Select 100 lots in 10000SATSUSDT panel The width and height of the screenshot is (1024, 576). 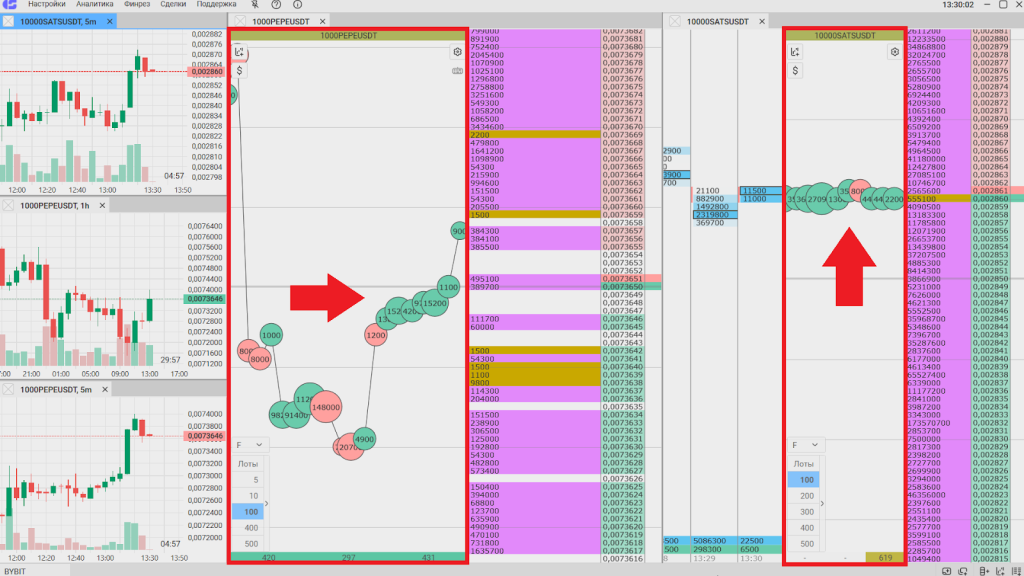click(x=807, y=480)
